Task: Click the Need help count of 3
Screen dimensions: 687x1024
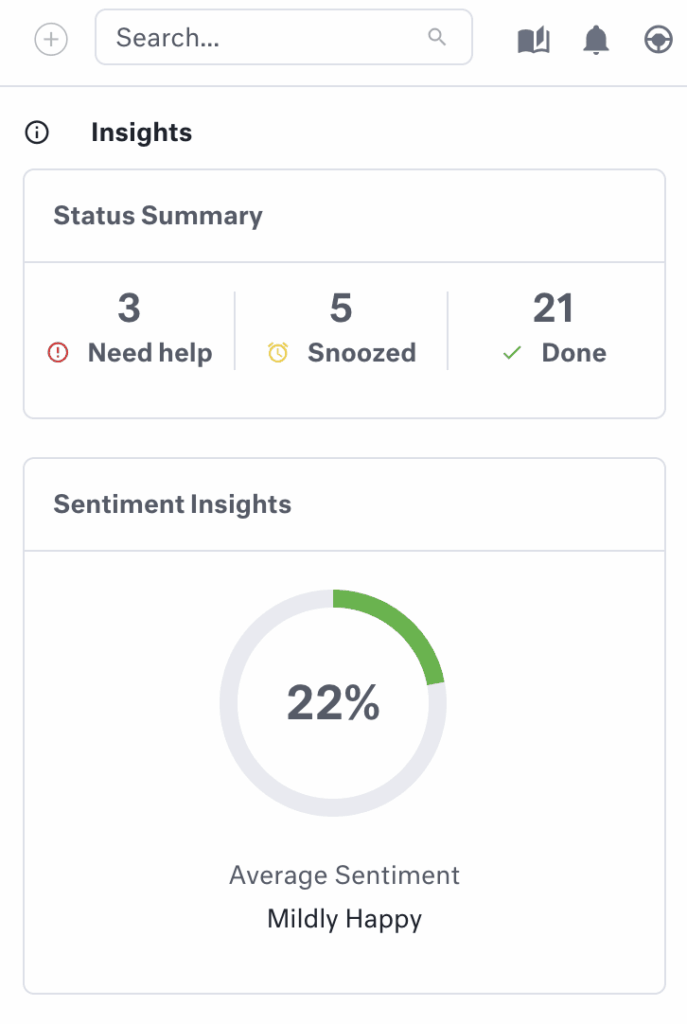Action: click(129, 309)
